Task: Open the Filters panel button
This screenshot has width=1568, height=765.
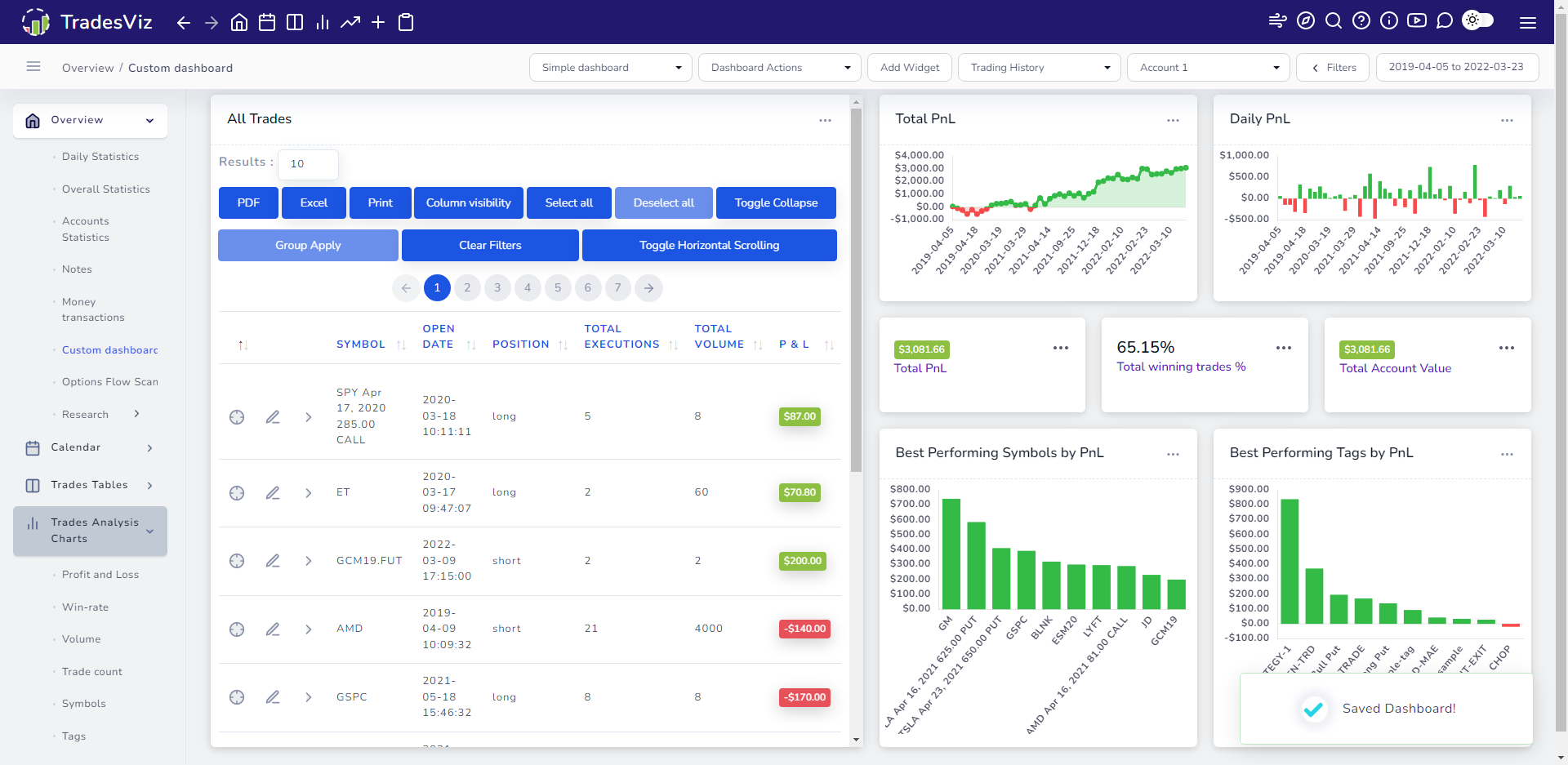Action: point(1334,68)
